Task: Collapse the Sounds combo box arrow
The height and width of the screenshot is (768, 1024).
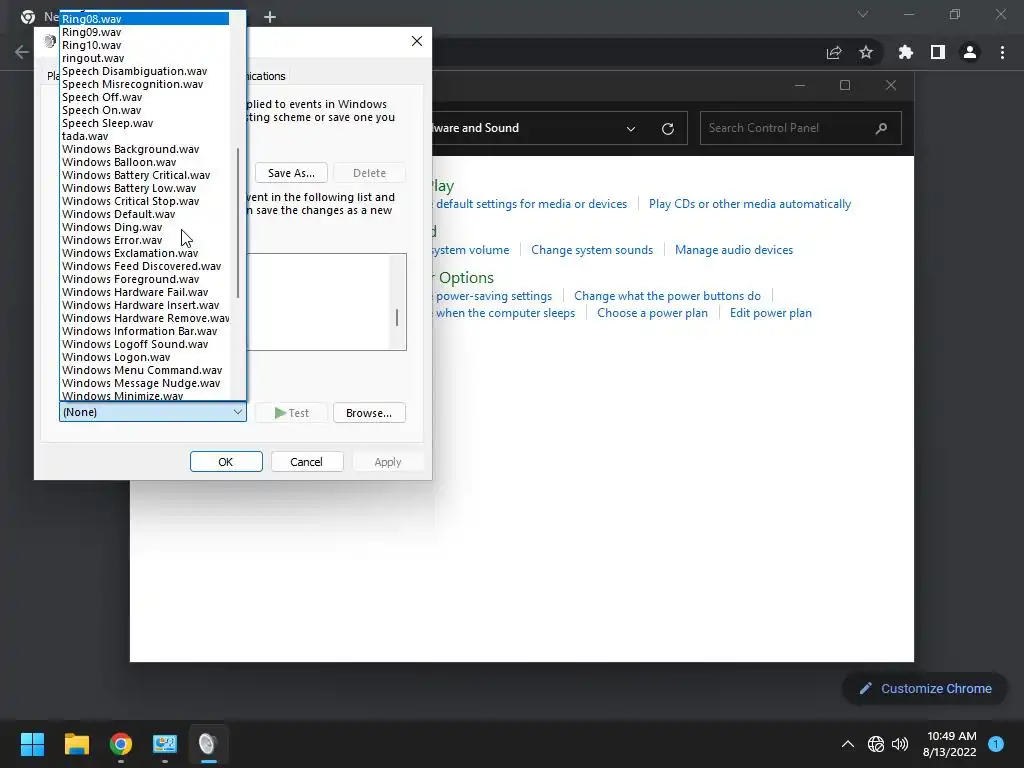Action: pos(238,412)
